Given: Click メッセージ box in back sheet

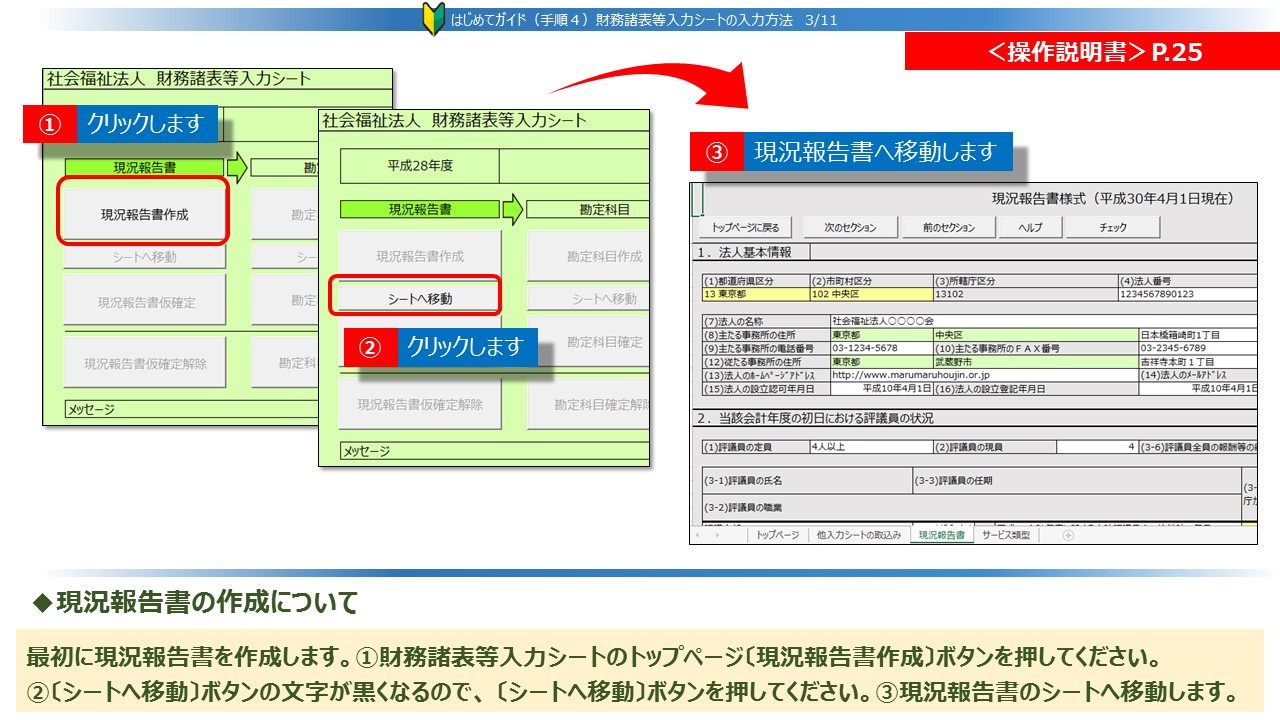Looking at the screenshot, I should 190,410.
